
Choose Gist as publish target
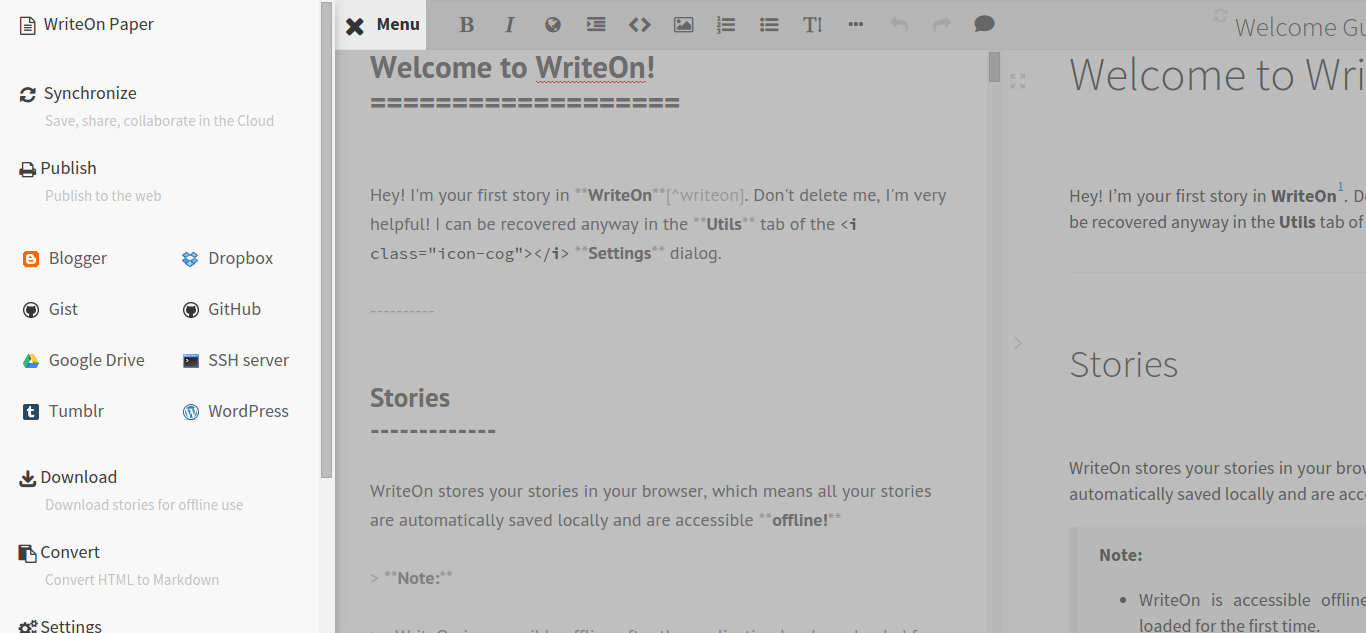pos(50,309)
